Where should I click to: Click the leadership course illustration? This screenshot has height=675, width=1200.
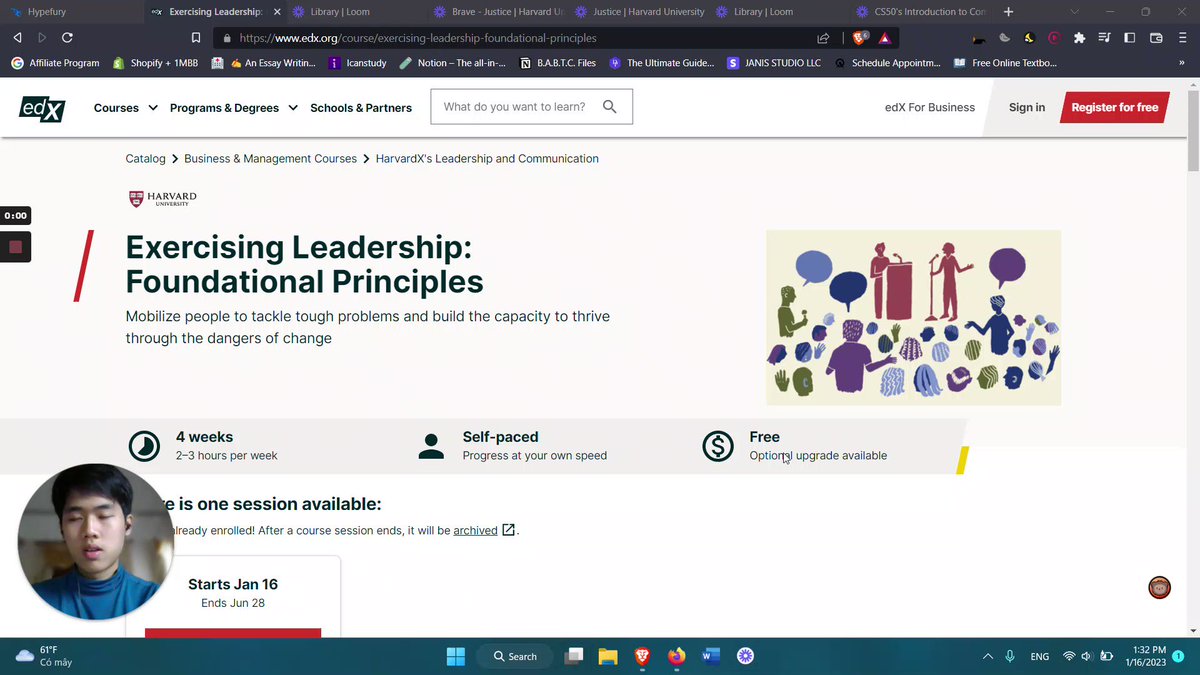[x=913, y=318]
